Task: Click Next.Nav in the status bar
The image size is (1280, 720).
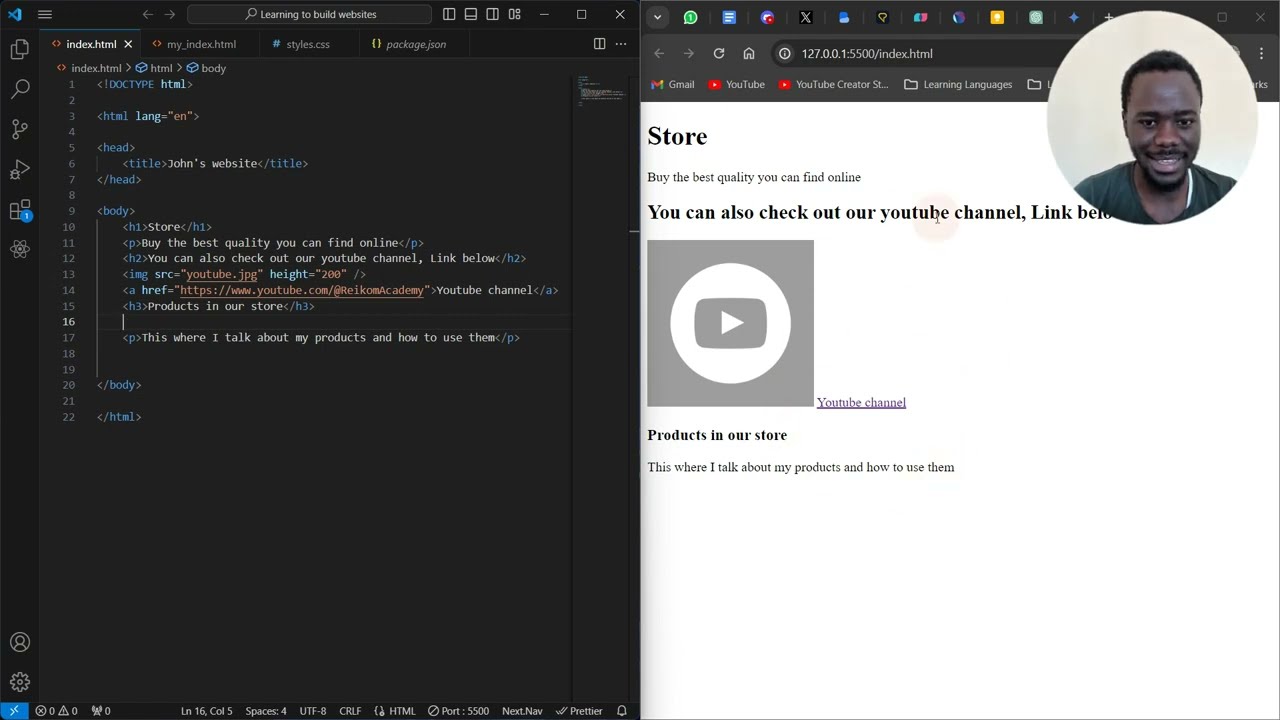Action: coord(522,711)
